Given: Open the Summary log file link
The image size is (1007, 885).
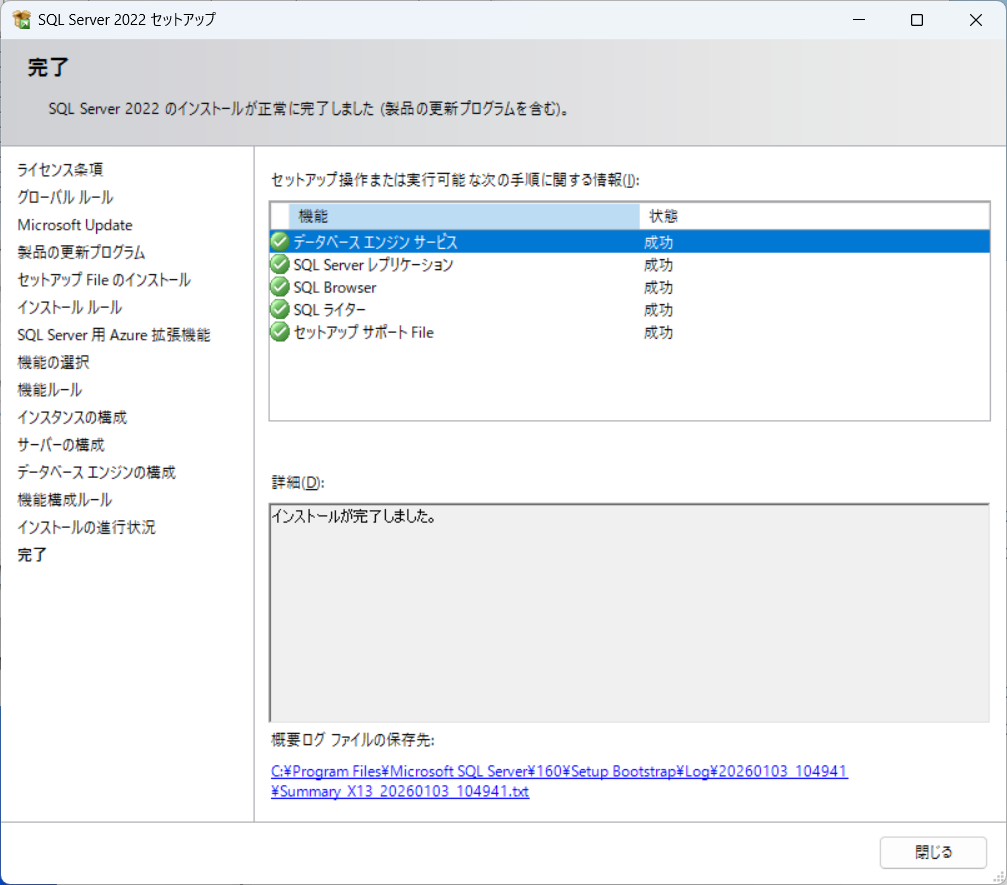Looking at the screenshot, I should coord(559,781).
